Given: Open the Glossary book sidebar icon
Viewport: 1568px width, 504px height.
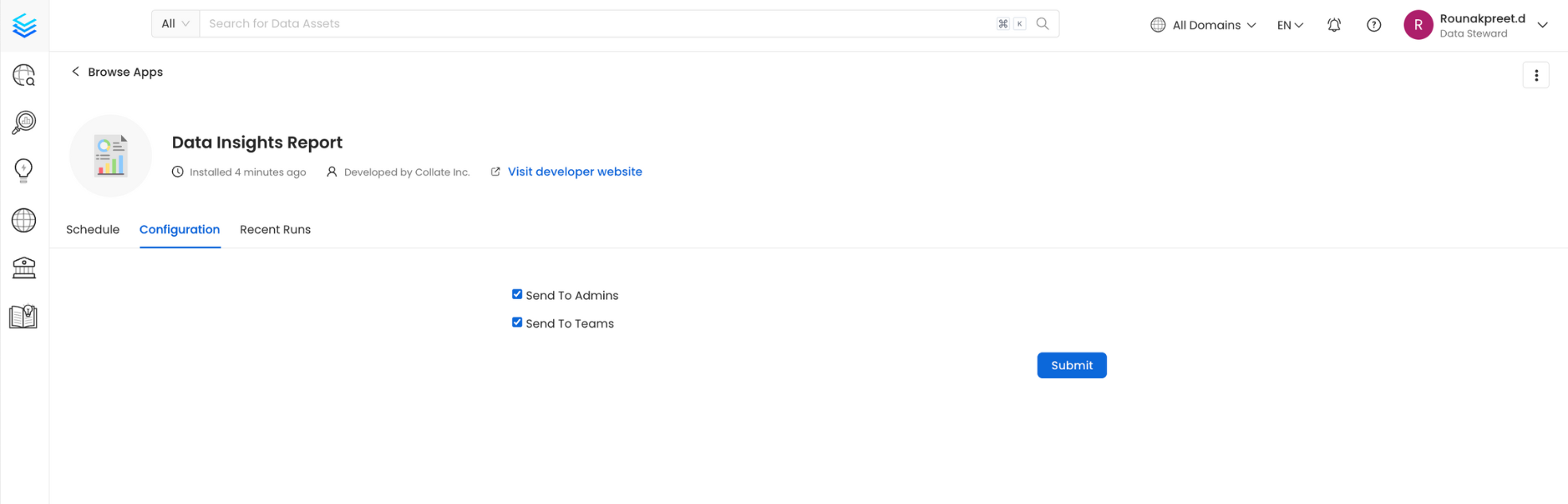Looking at the screenshot, I should click(24, 317).
